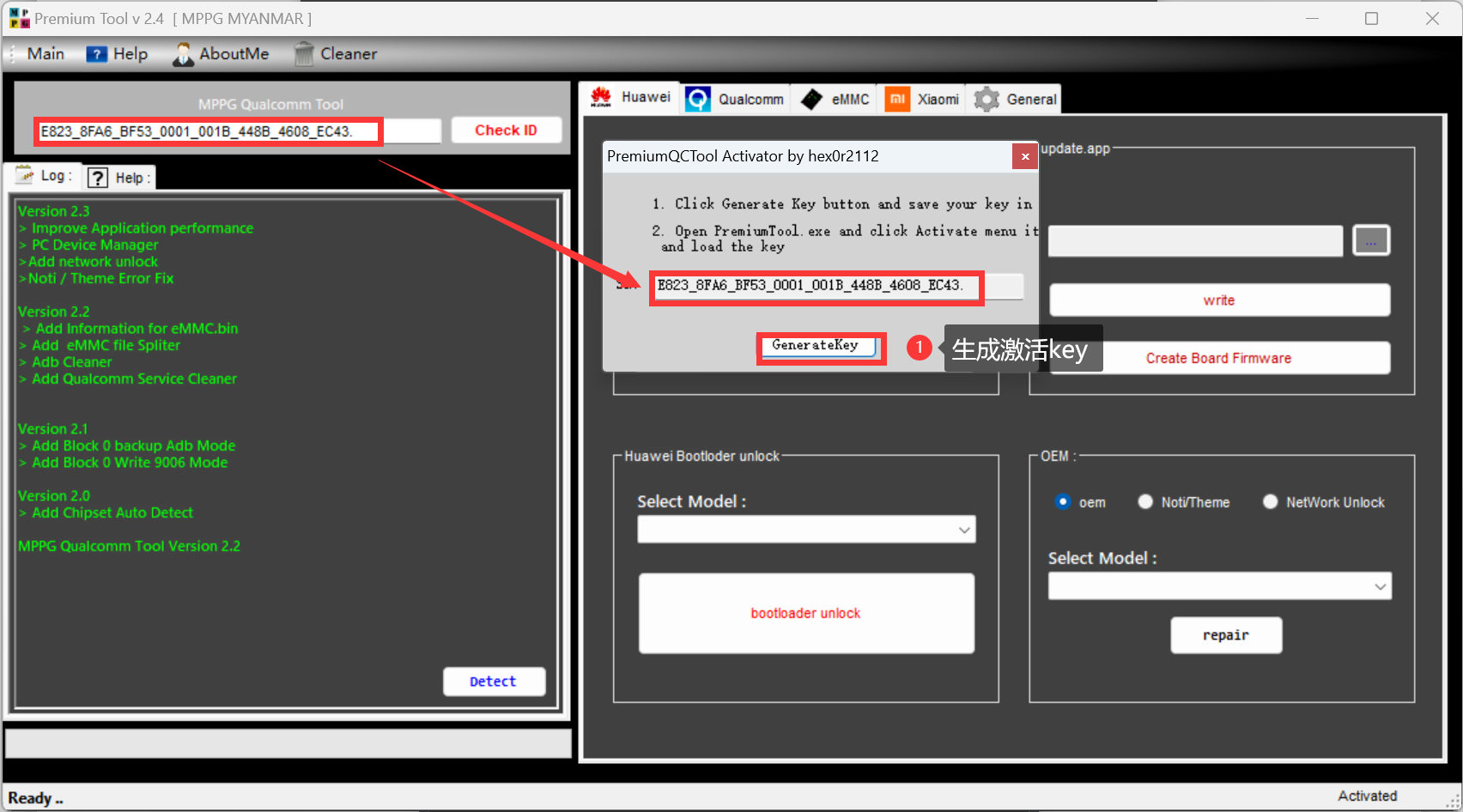The width and height of the screenshot is (1463, 812).
Task: Click the 'Ready ..' status bar text
Action: pos(35,798)
